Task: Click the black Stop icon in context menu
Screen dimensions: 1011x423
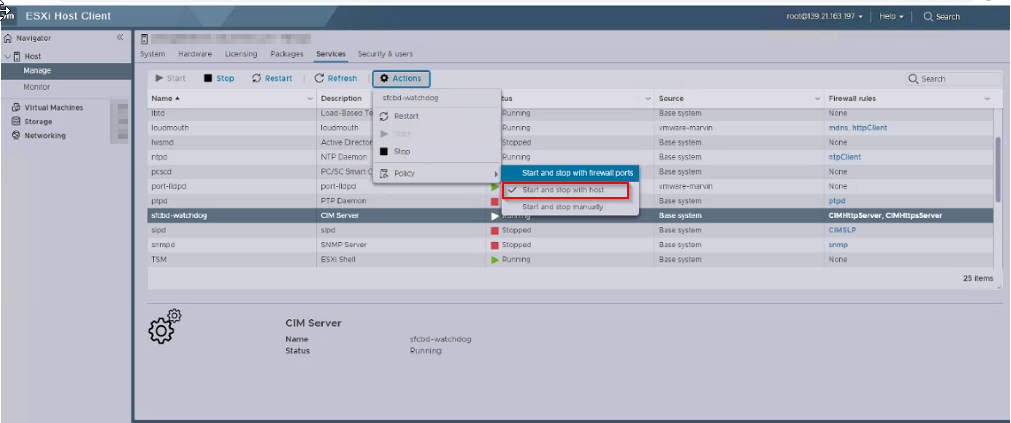Action: point(384,152)
